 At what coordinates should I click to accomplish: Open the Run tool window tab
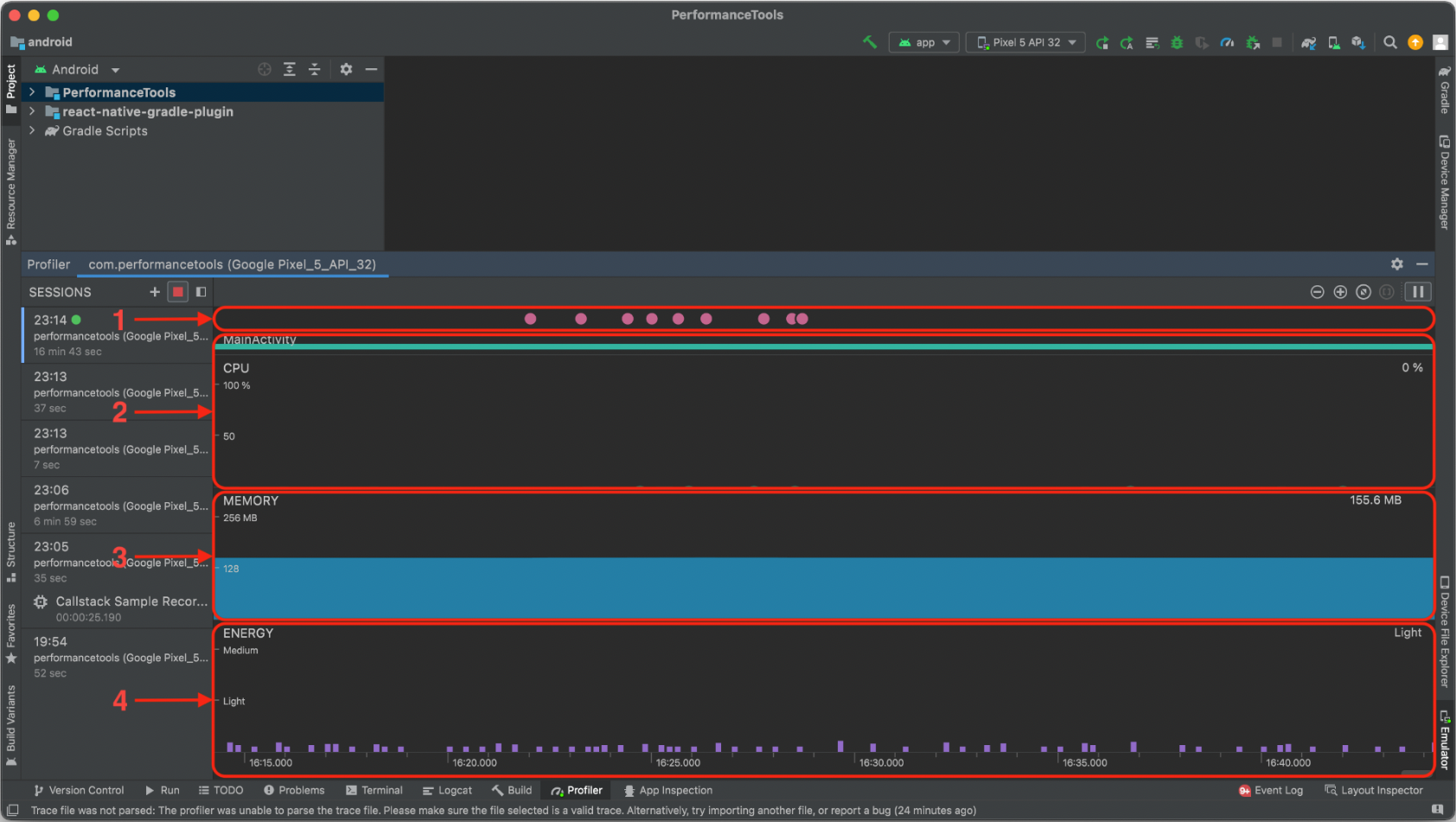pyautogui.click(x=163, y=790)
